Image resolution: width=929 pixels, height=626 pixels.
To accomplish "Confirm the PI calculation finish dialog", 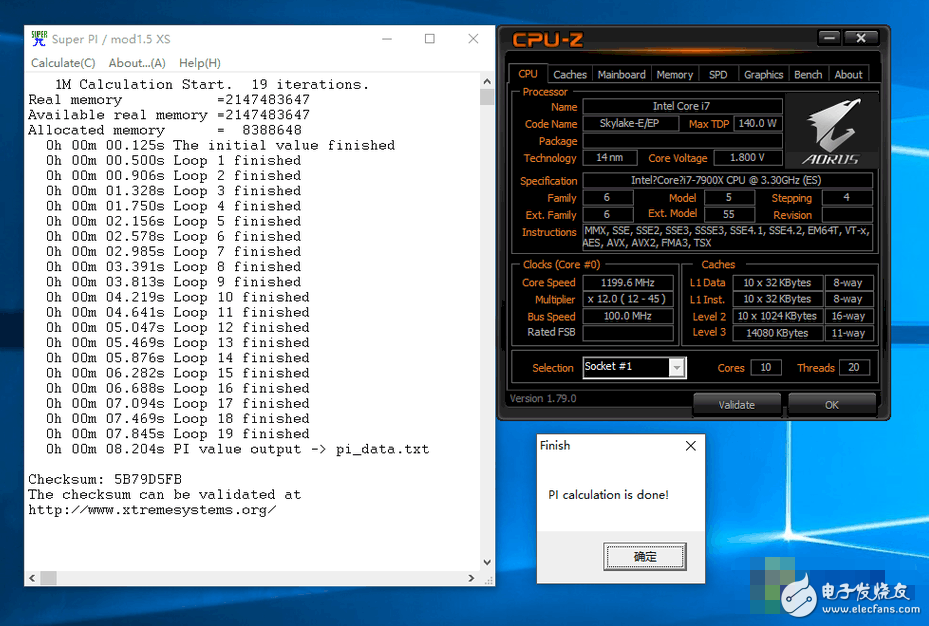I will coord(644,556).
